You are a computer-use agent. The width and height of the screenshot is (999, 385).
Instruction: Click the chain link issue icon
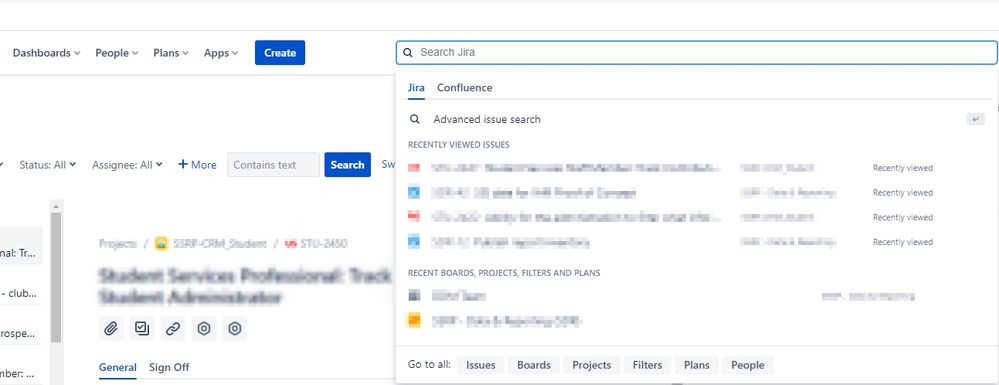173,328
